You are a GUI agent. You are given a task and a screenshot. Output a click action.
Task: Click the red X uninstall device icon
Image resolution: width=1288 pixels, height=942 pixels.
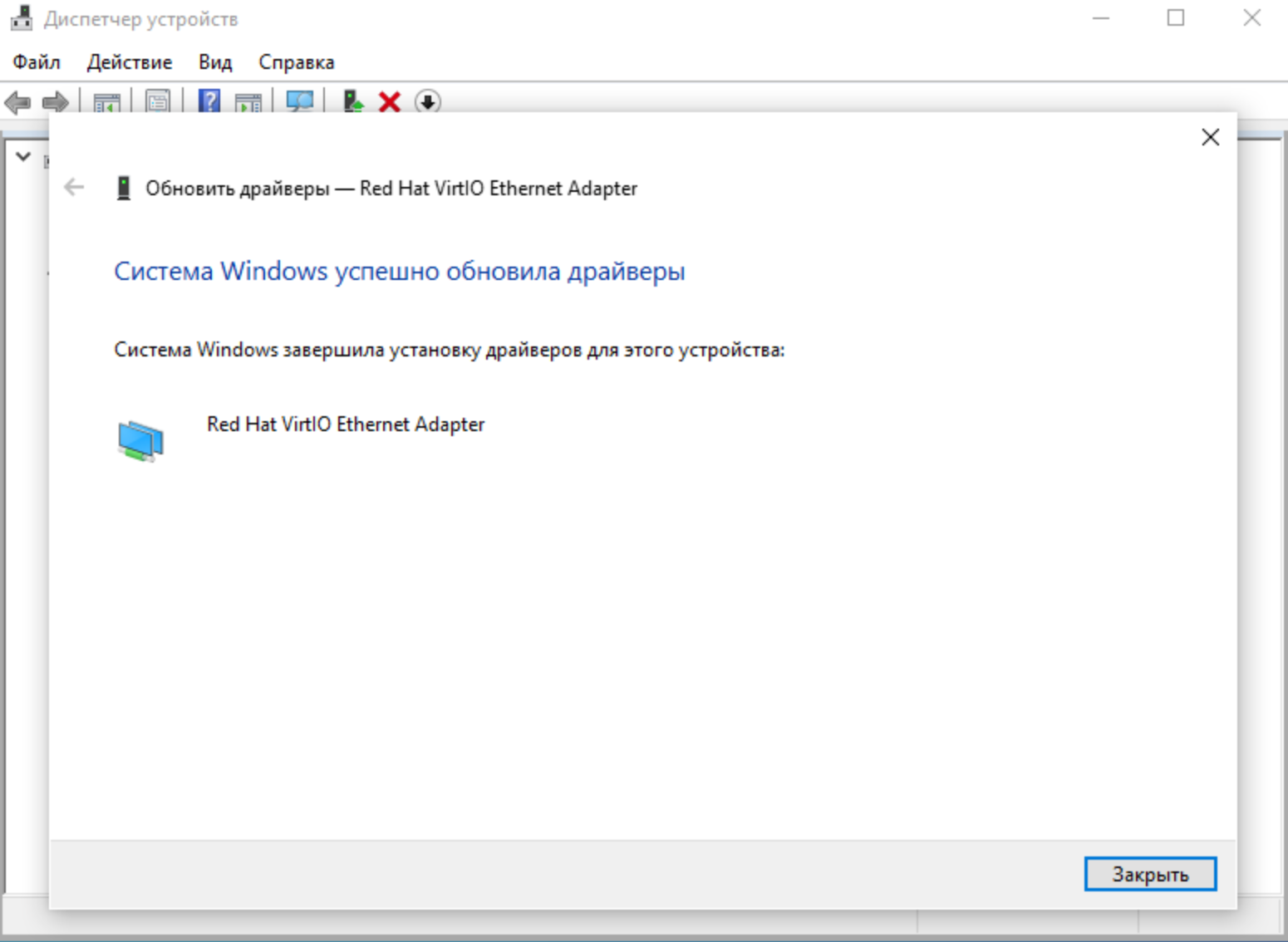(x=390, y=102)
